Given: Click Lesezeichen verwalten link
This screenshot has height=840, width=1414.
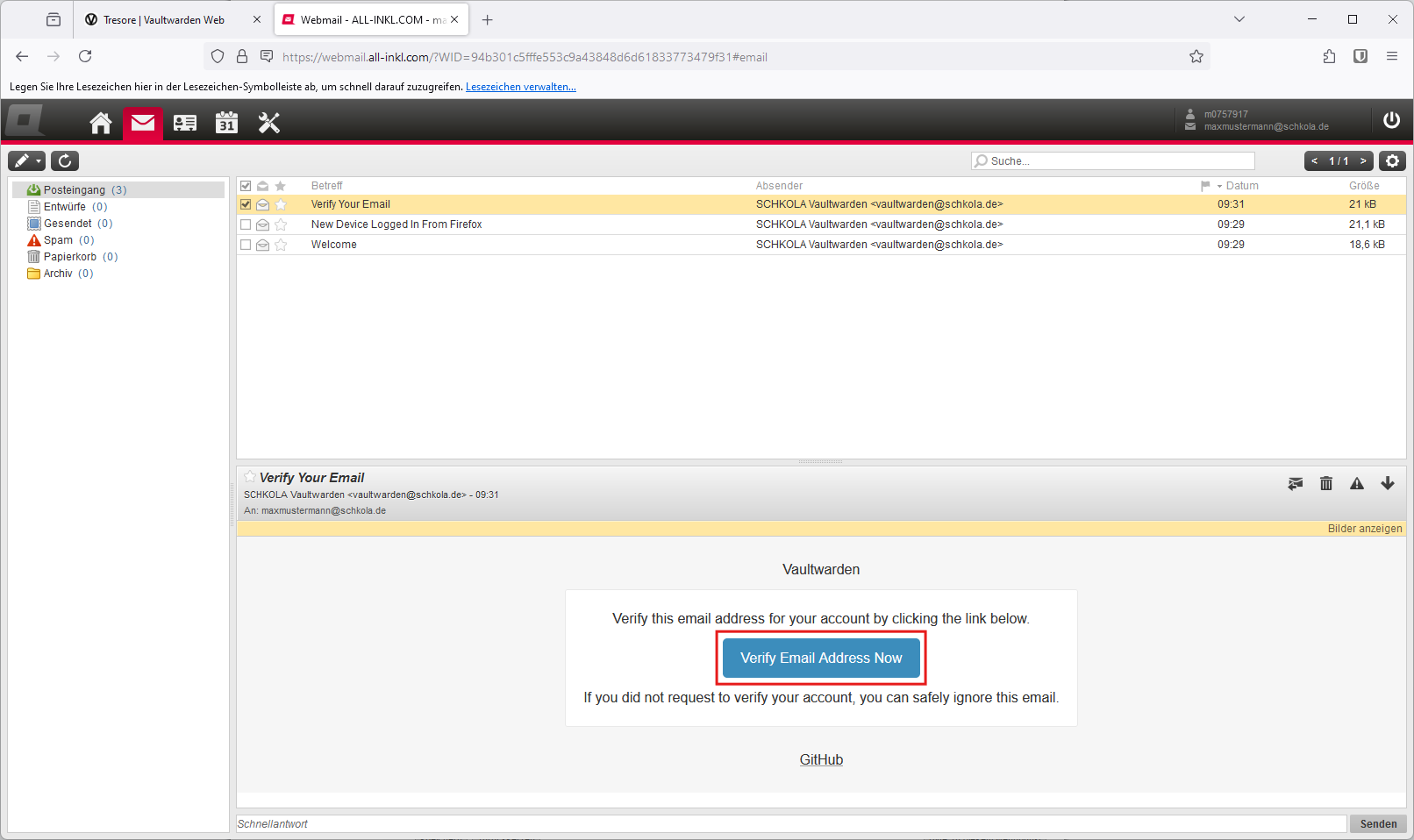Looking at the screenshot, I should click(x=521, y=87).
